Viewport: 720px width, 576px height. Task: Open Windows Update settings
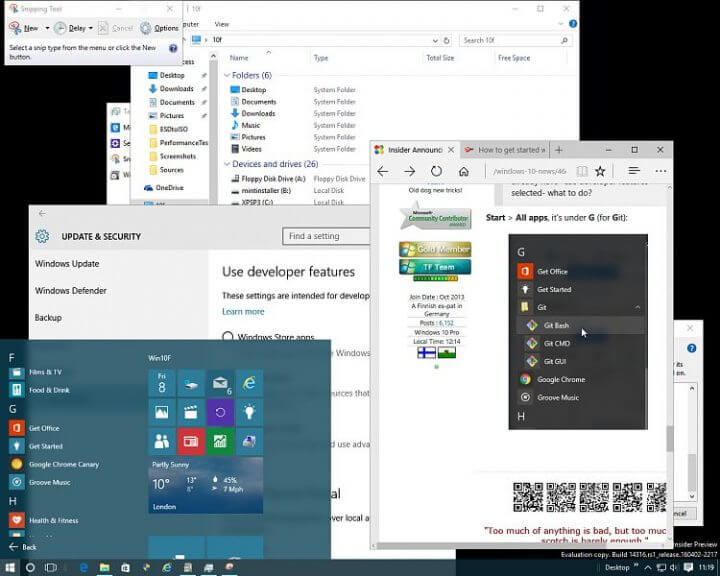[67, 264]
